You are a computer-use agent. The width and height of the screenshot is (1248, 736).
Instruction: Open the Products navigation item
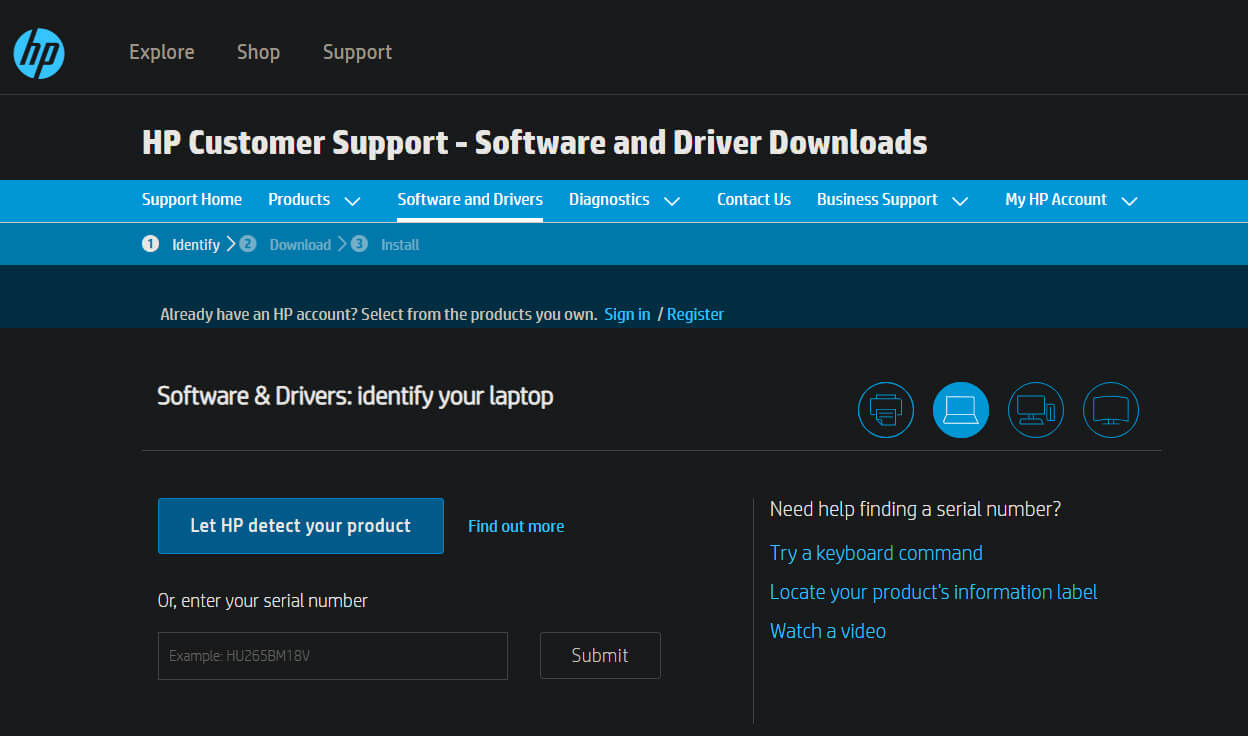pos(299,199)
